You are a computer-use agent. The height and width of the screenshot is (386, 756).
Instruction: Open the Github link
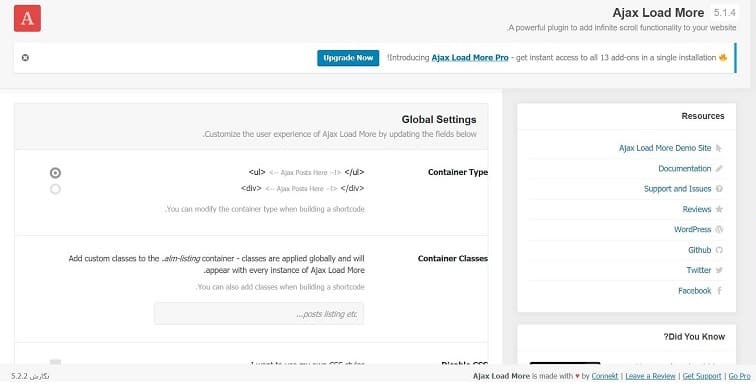click(x=700, y=250)
